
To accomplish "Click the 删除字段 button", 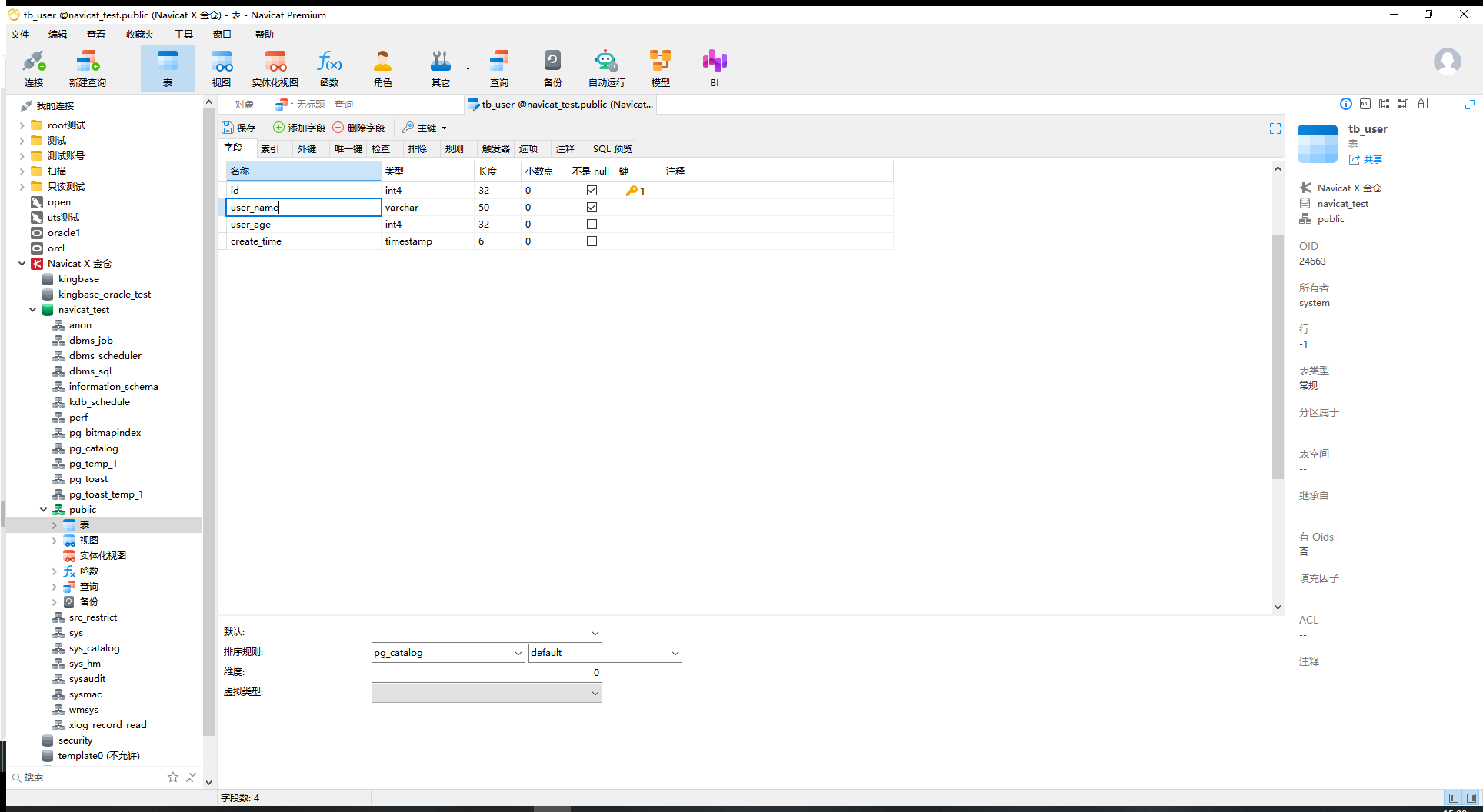I will point(358,128).
